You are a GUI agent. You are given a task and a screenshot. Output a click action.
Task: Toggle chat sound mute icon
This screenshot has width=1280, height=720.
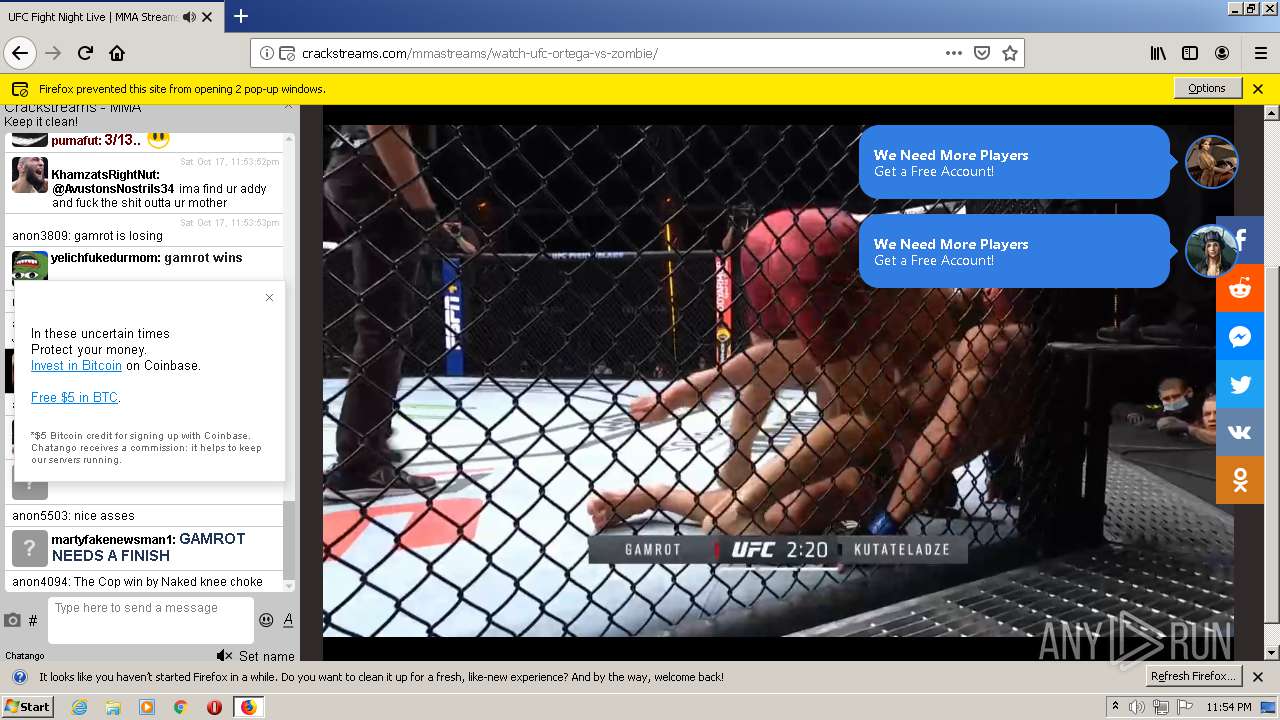224,656
